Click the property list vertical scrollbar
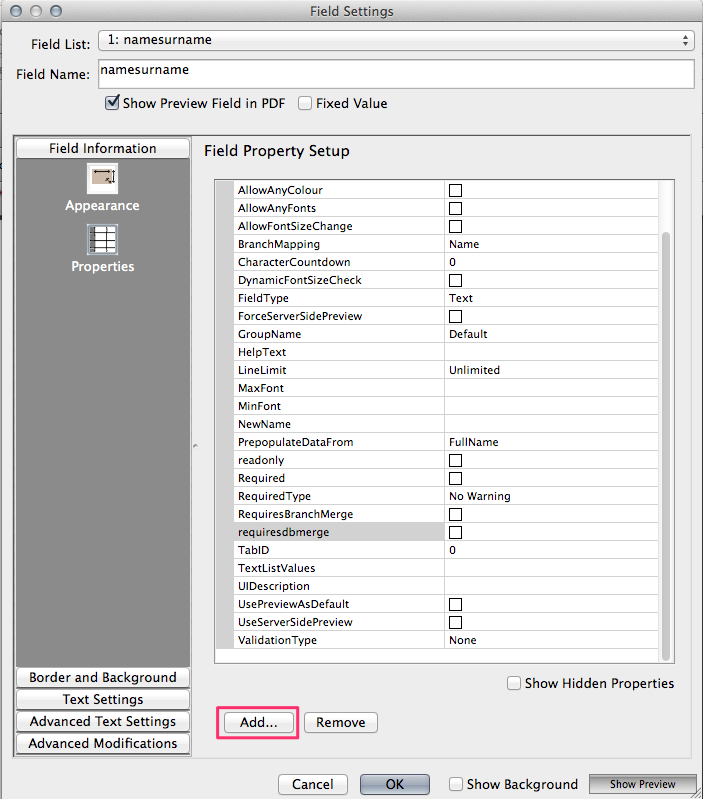The width and height of the screenshot is (703, 799). (667, 440)
